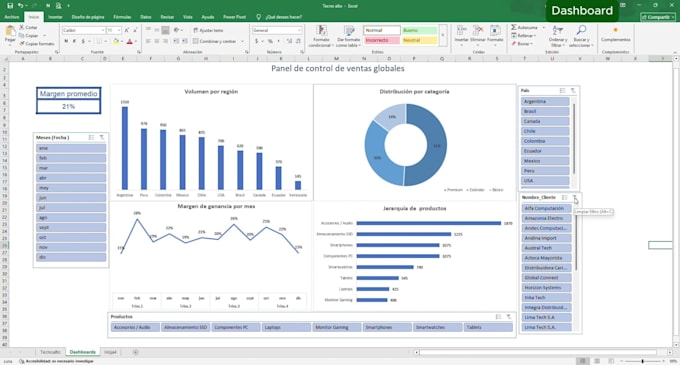The image size is (680, 365).
Task: Click the Compartir share button
Action: pos(658,17)
